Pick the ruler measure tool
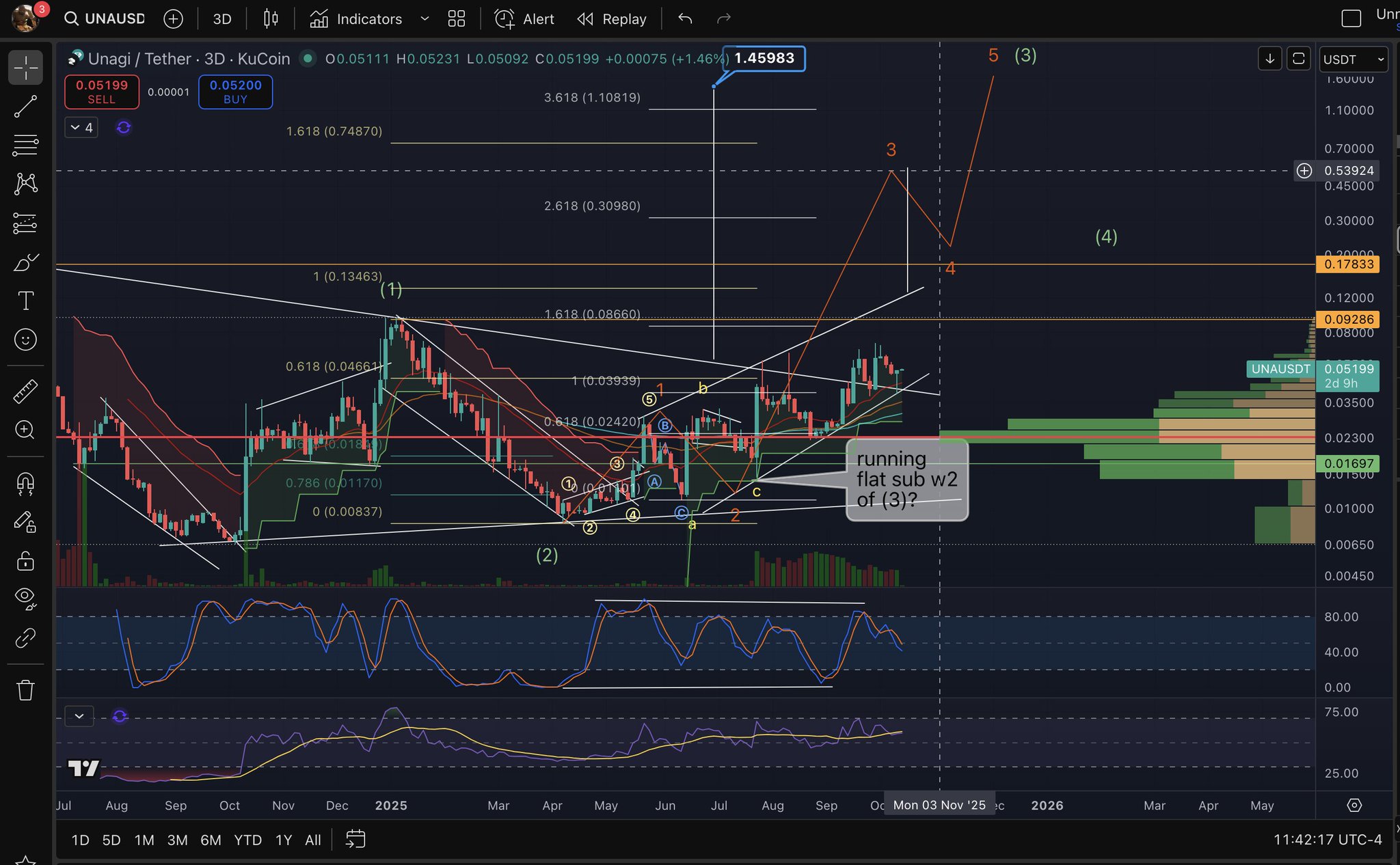This screenshot has width=1400, height=865. [25, 392]
